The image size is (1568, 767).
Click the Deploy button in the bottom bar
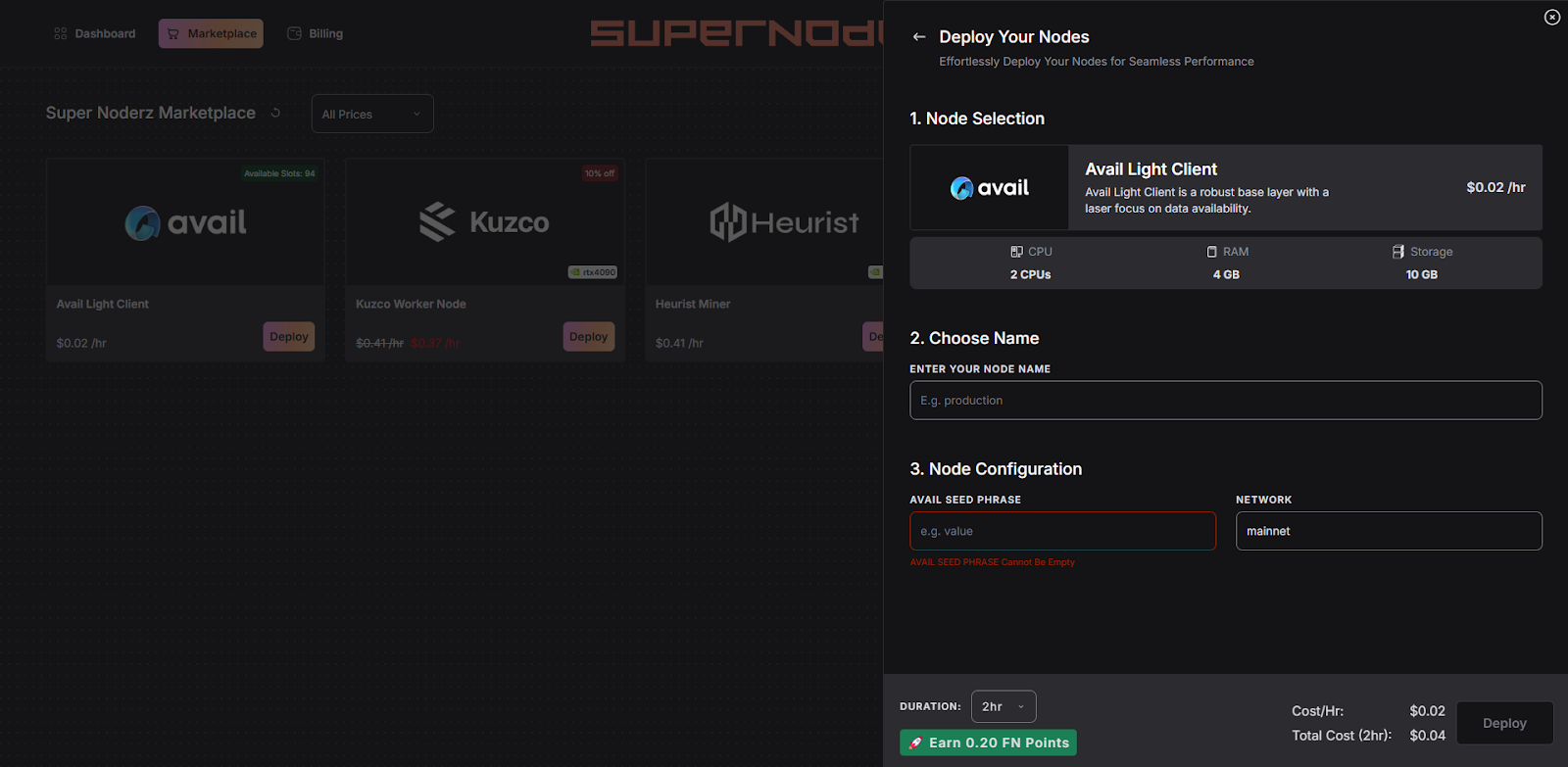tap(1504, 723)
